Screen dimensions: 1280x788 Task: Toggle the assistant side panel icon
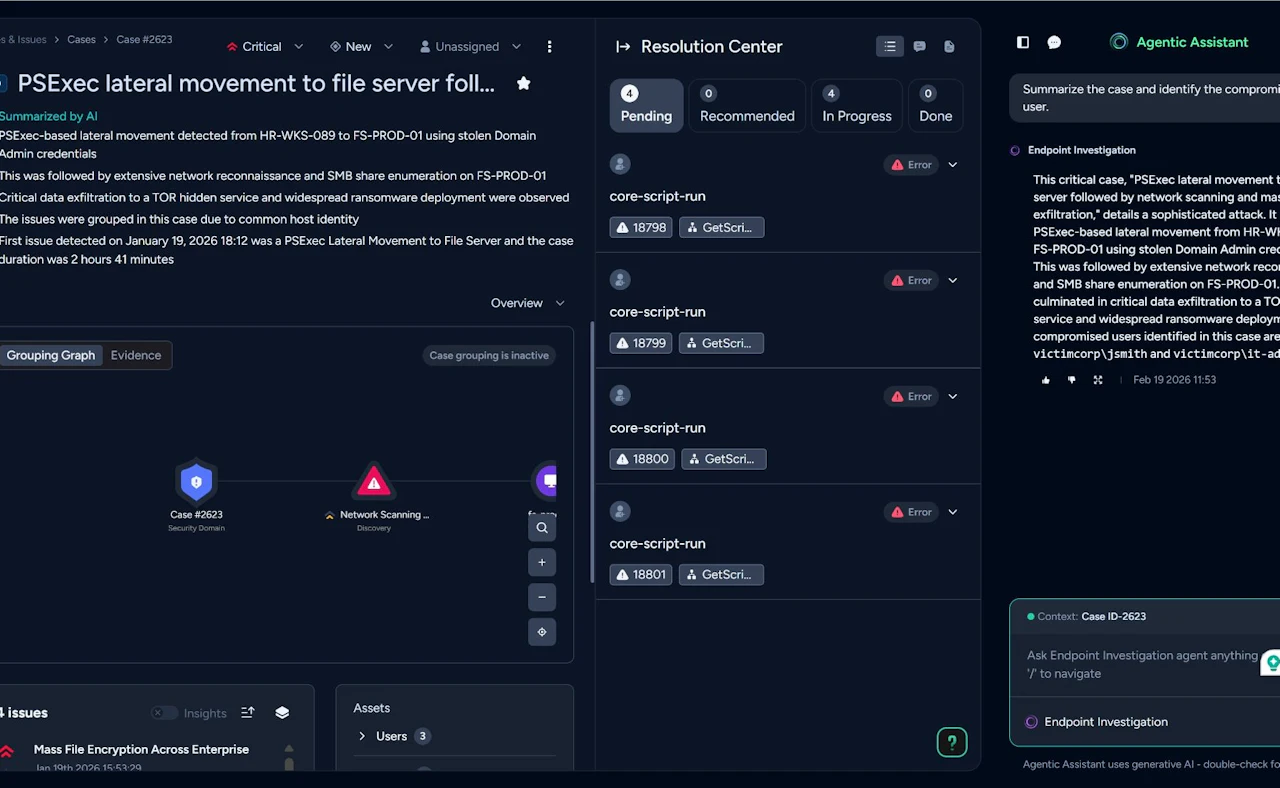tap(1023, 42)
